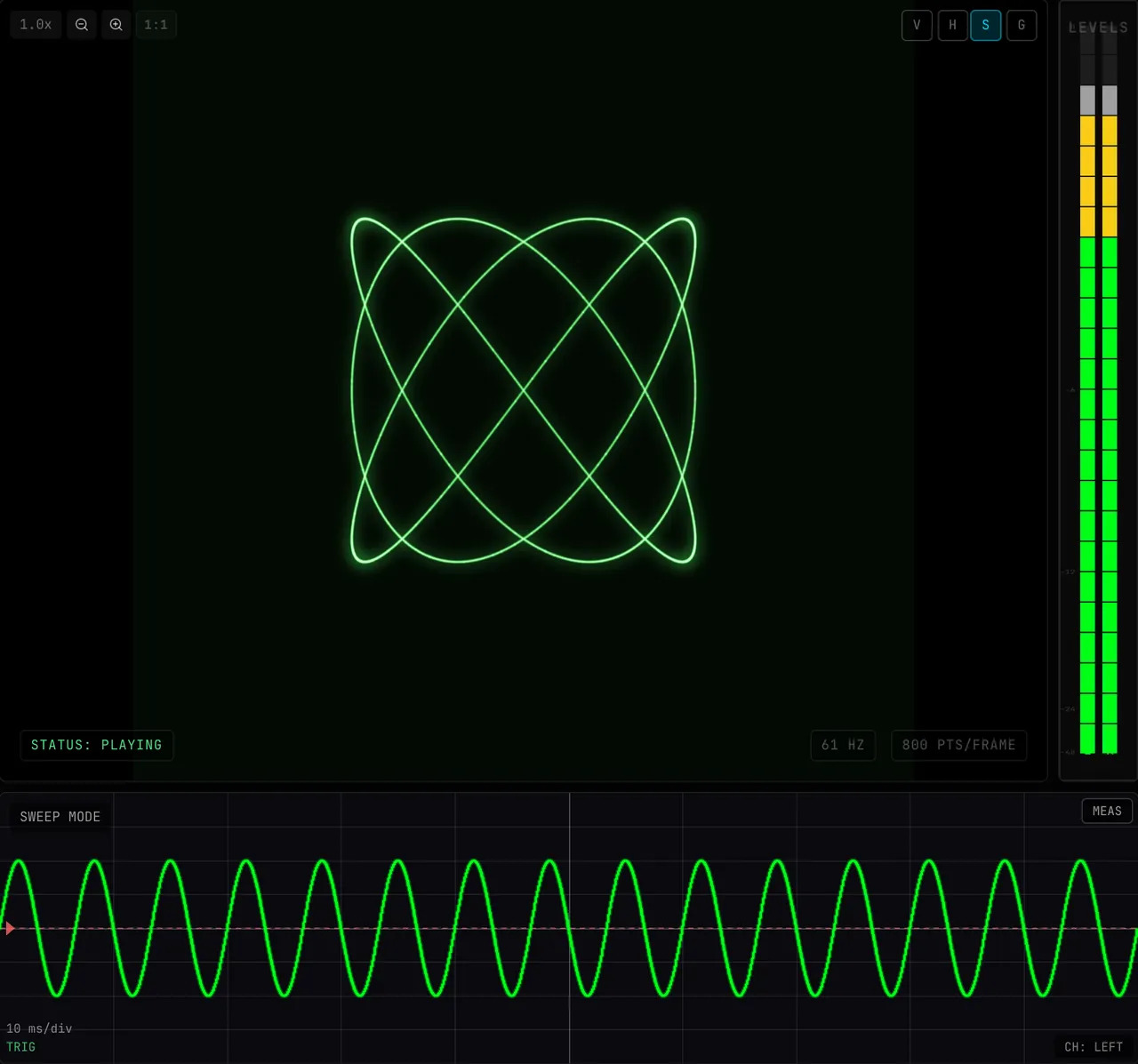Click the SWEEP MODE label
Image resolution: width=1138 pixels, height=1064 pixels.
point(60,817)
